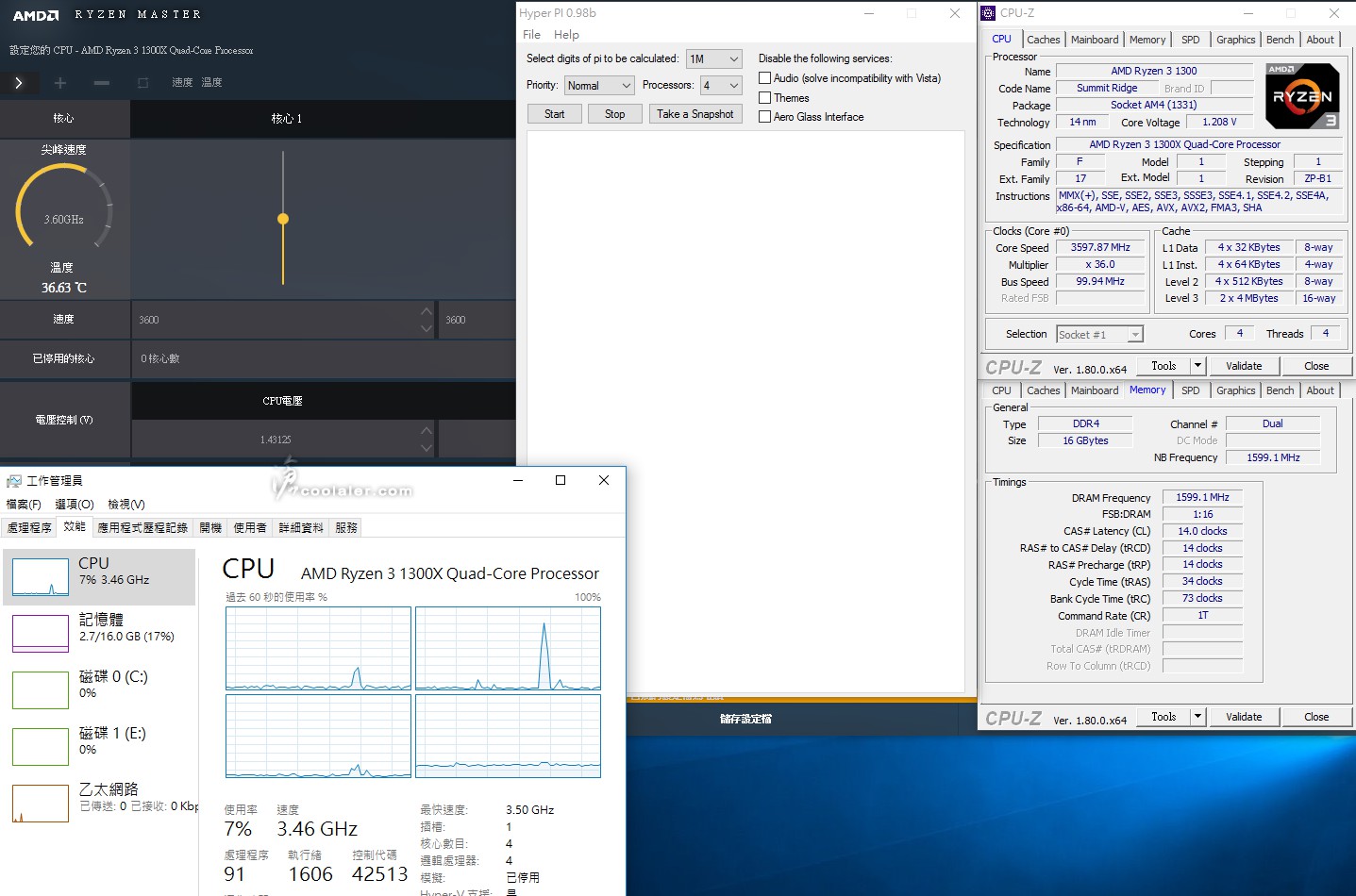The image size is (1356, 896).
Task: Click Start button in Hyper PI
Action: coord(555,114)
